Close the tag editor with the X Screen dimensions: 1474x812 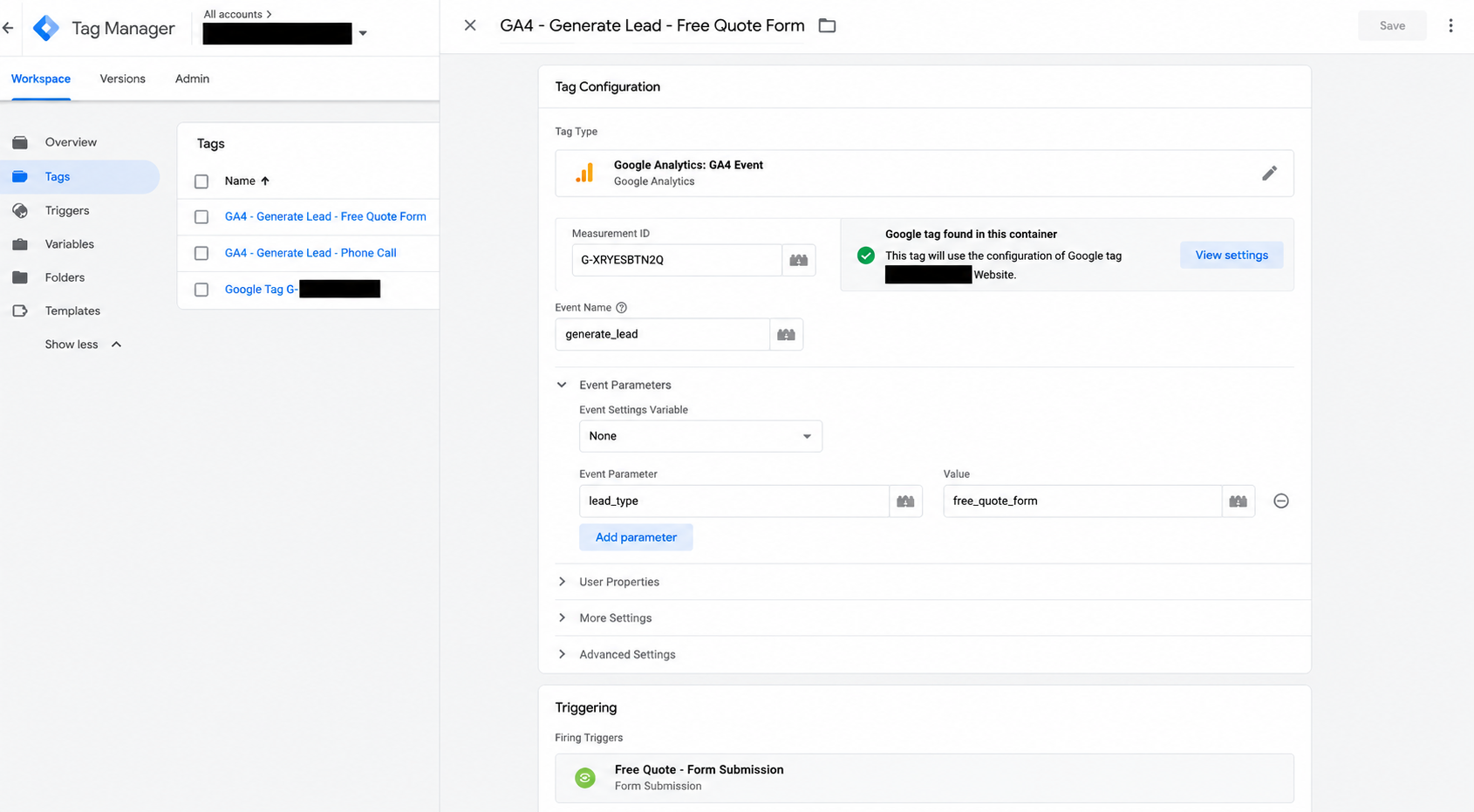click(x=470, y=25)
